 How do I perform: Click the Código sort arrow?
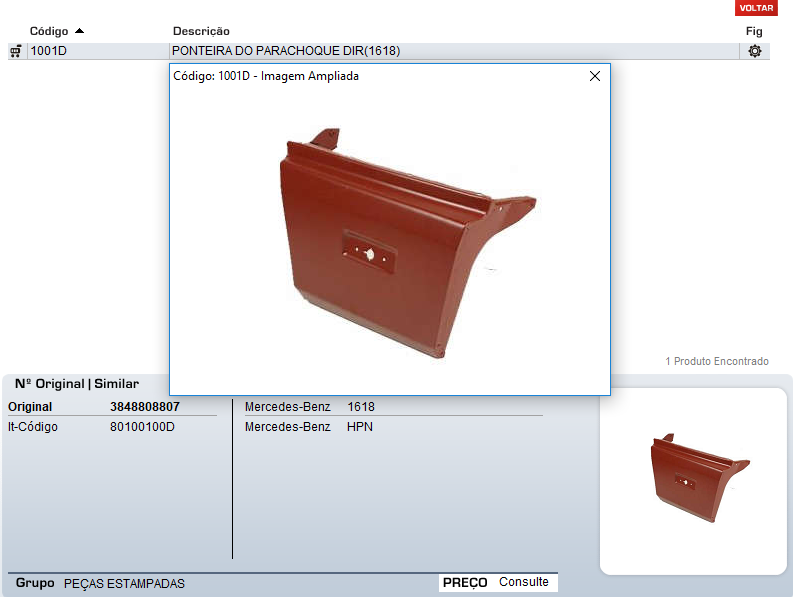(79, 31)
